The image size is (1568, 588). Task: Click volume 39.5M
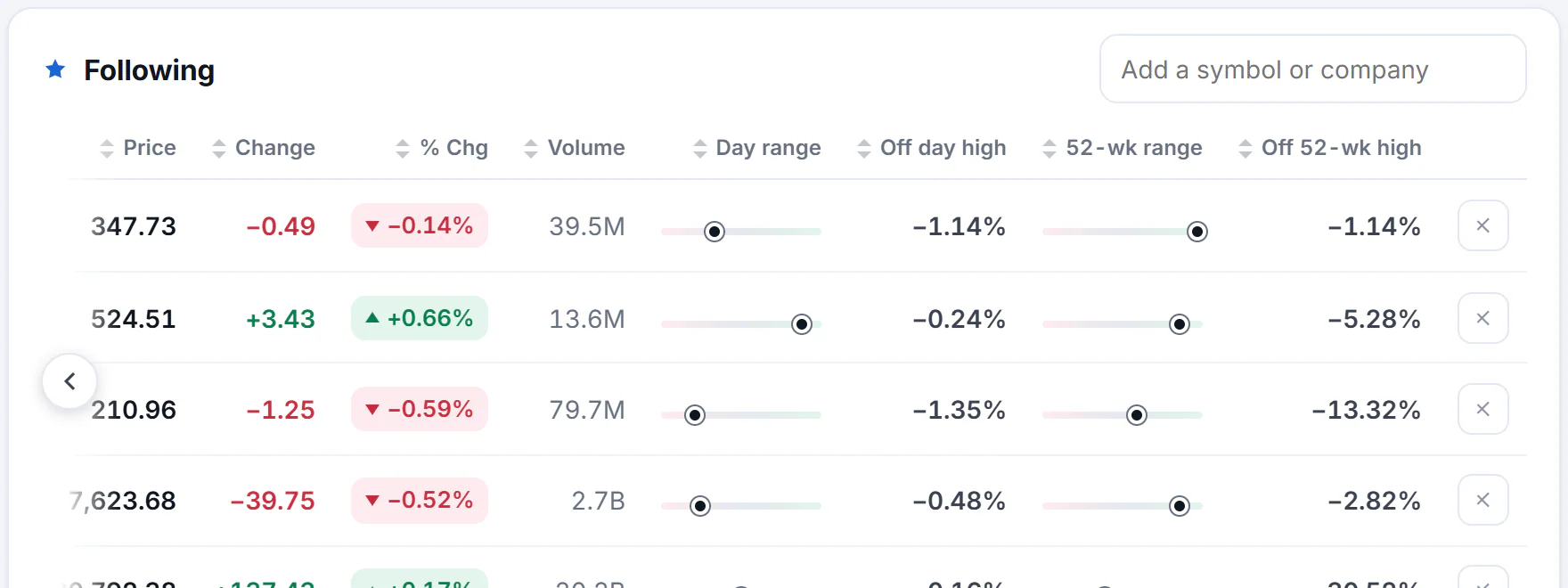587,226
